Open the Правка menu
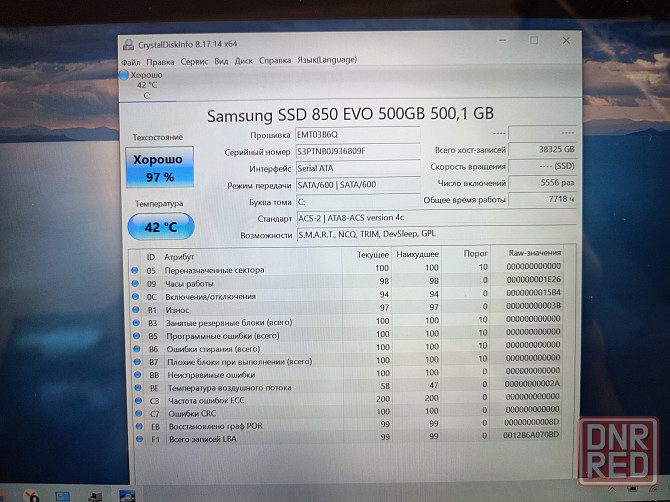670x502 pixels. [x=160, y=62]
